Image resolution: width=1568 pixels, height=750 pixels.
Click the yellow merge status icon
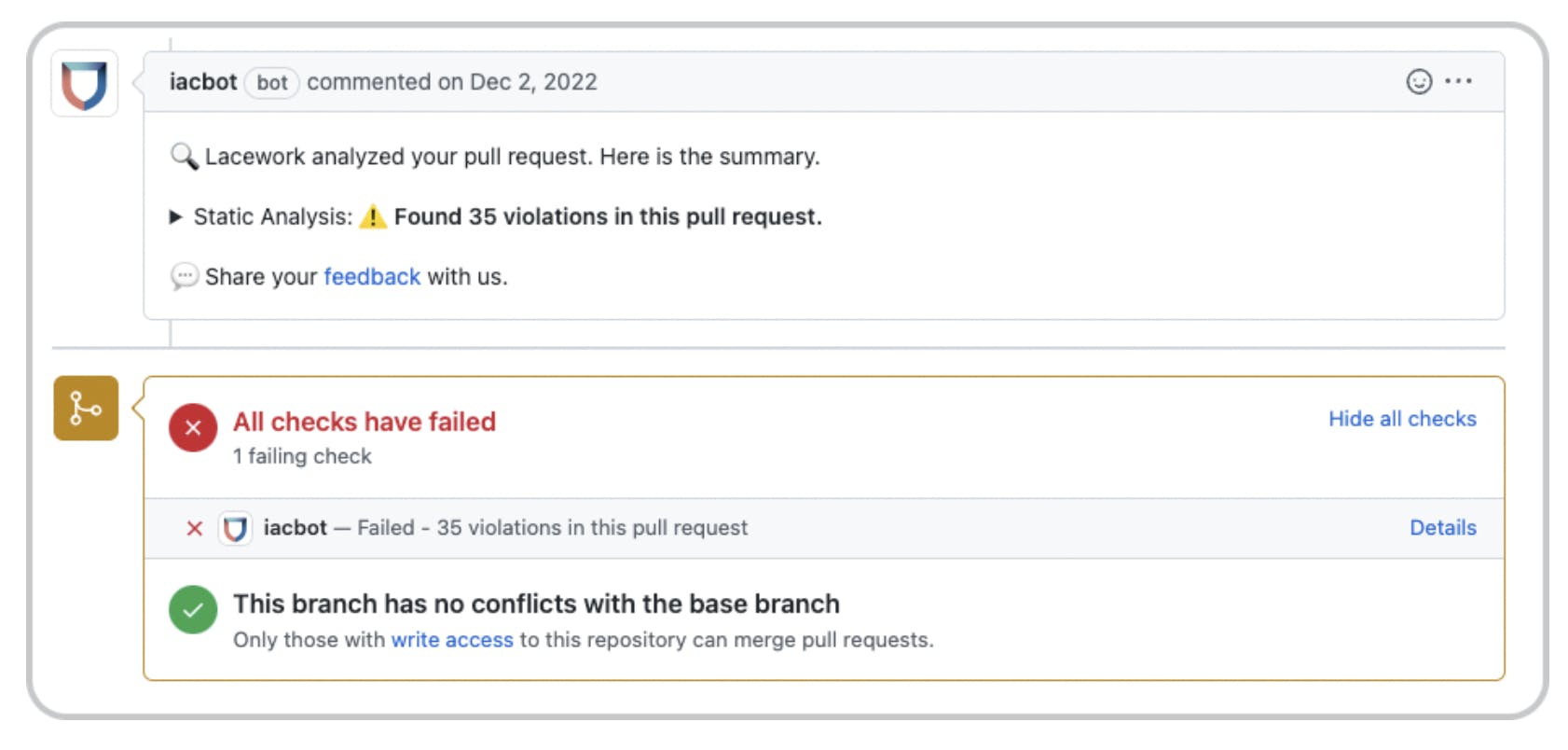tap(86, 409)
